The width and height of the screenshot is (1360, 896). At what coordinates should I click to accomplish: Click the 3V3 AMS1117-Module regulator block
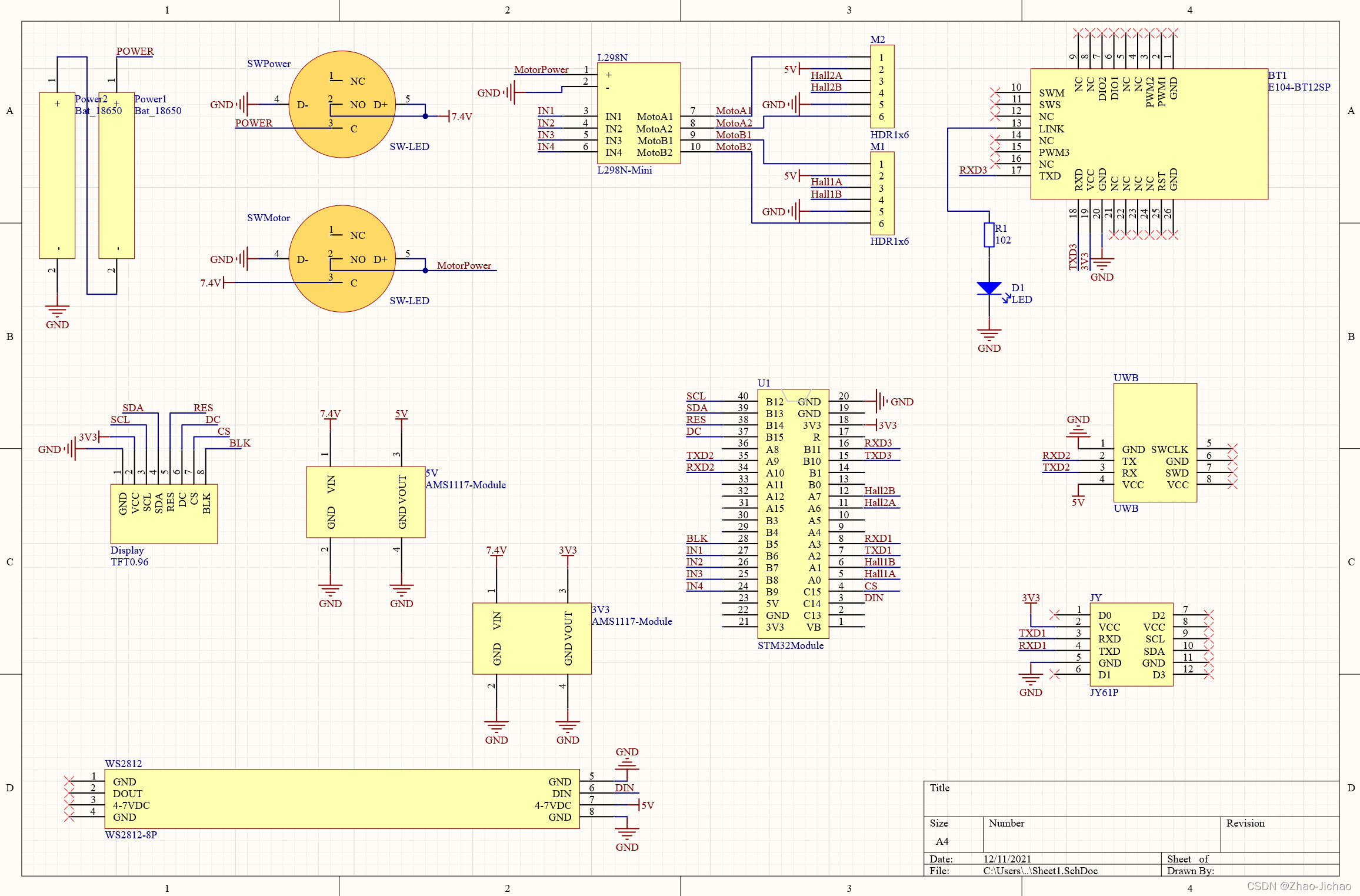[x=532, y=638]
